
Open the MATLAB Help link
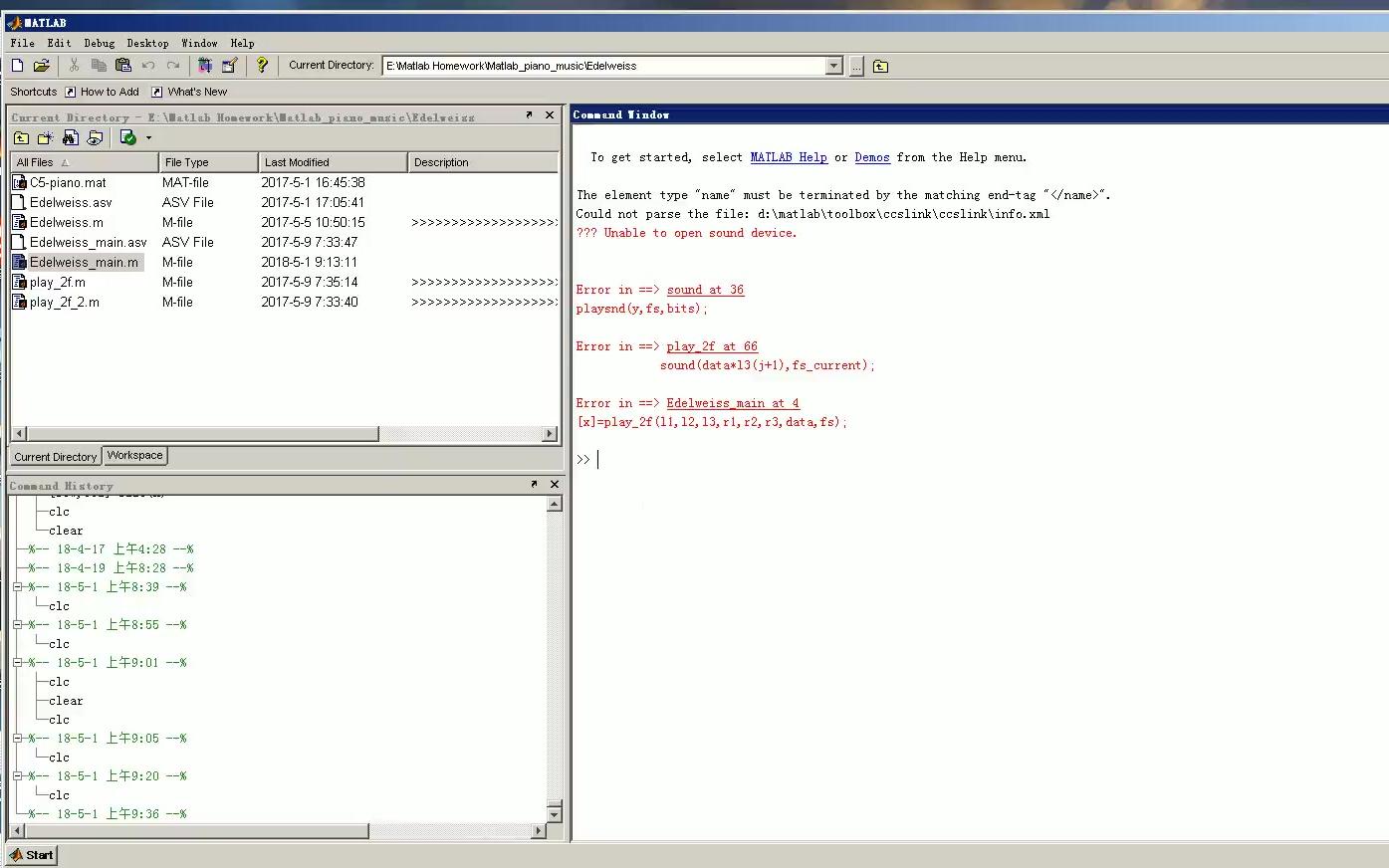[x=789, y=157]
